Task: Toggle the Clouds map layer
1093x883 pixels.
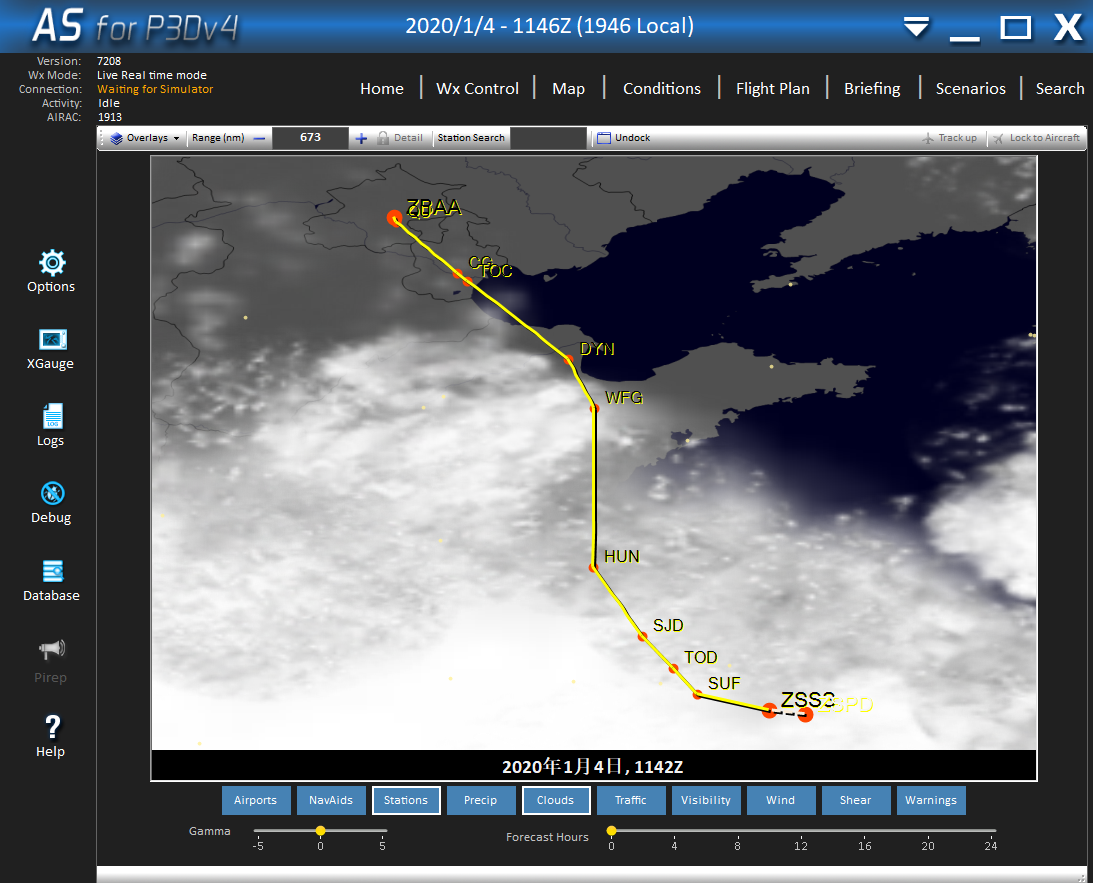Action: coord(555,800)
